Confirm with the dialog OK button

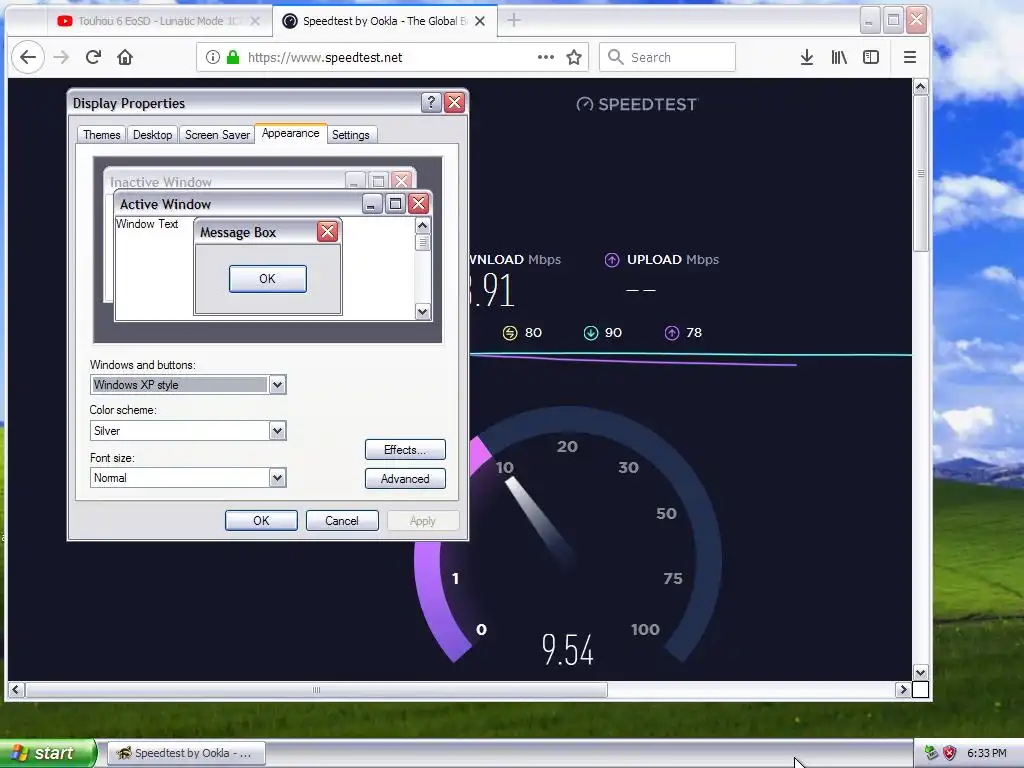(x=261, y=520)
